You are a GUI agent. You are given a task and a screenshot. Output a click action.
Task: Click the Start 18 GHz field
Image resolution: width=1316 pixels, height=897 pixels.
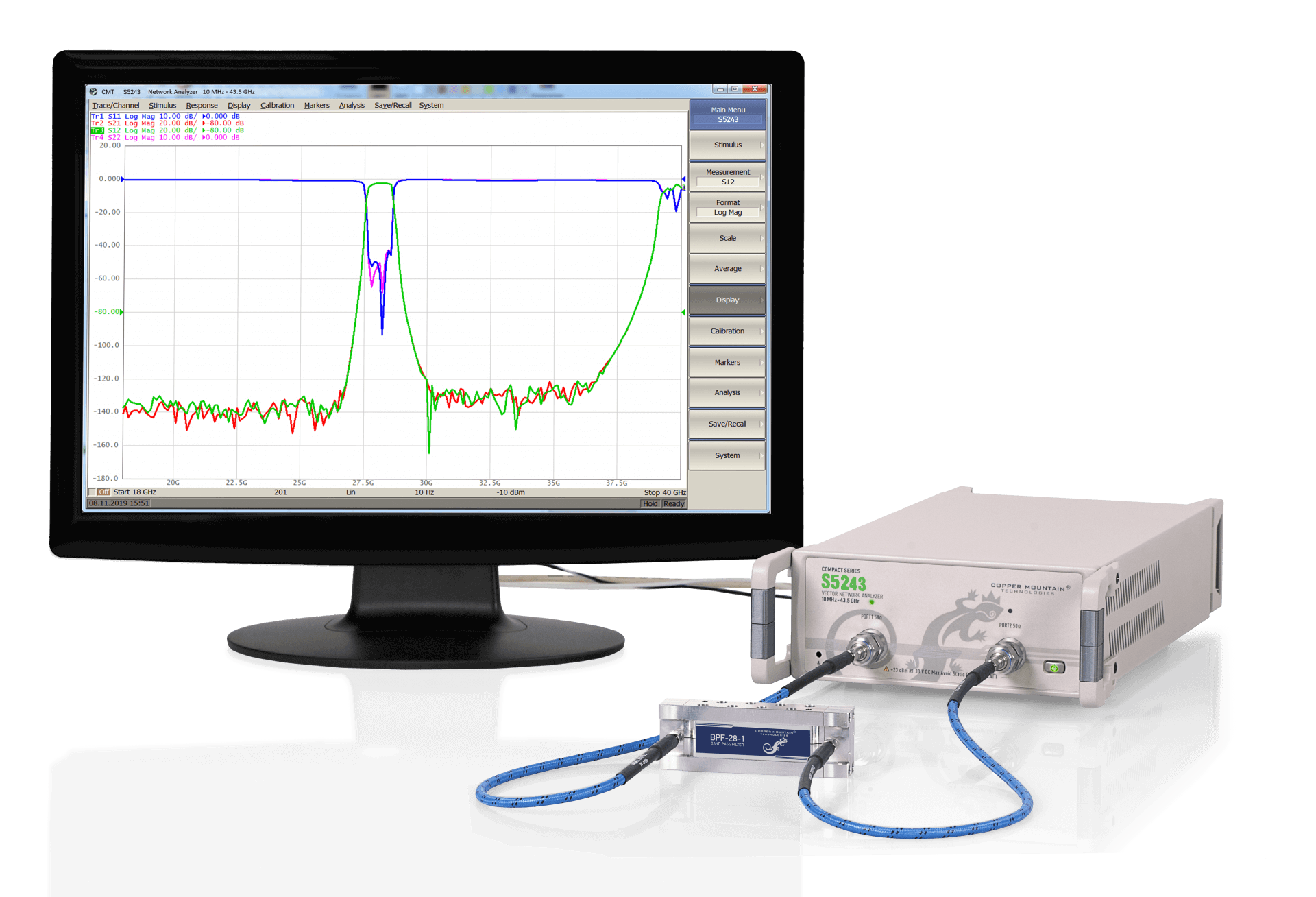134,492
